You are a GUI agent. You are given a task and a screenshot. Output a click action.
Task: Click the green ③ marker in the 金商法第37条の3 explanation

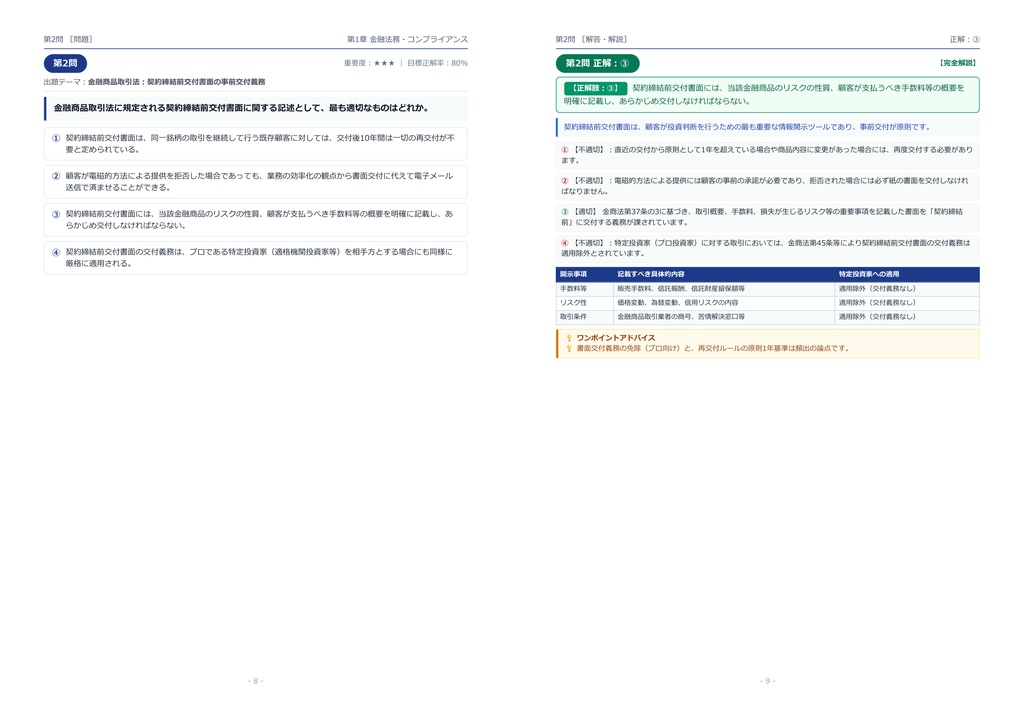(x=565, y=212)
